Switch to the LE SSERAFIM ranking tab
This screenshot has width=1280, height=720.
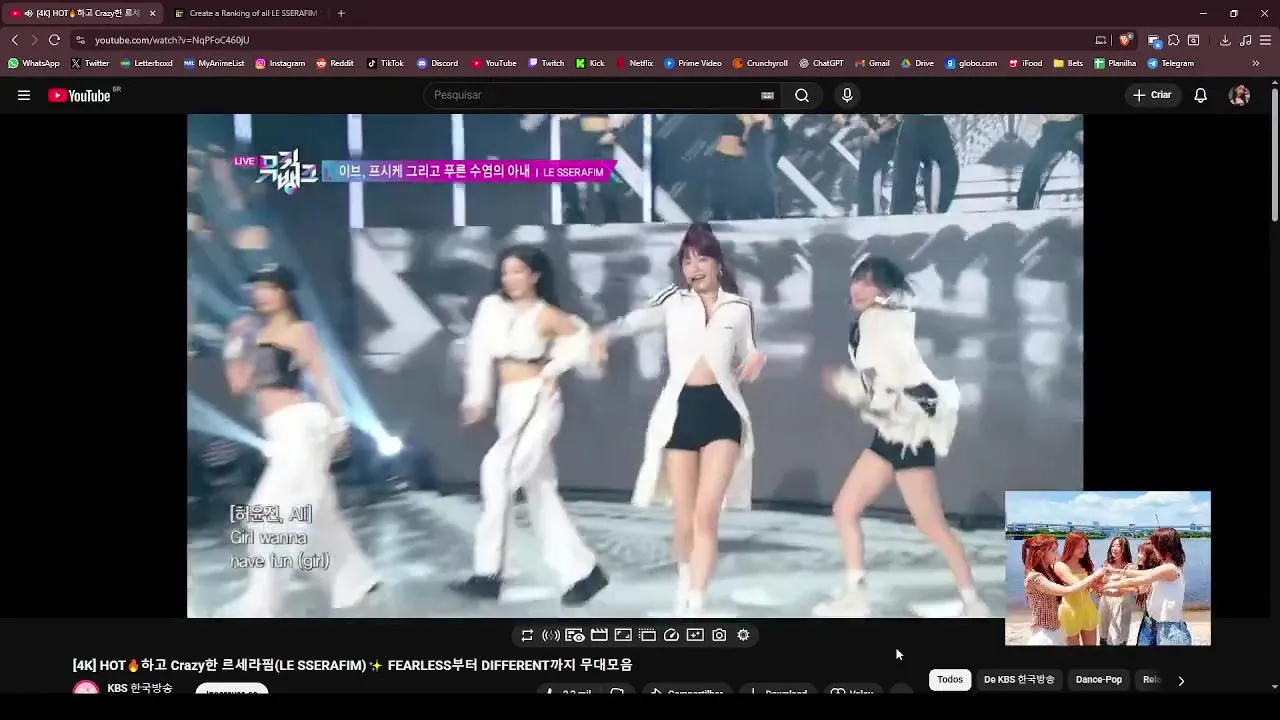pos(246,13)
